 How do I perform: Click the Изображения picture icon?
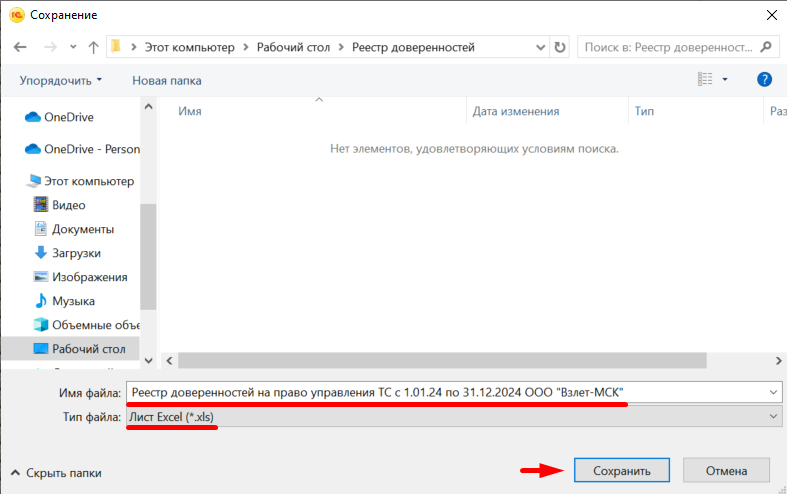click(41, 277)
